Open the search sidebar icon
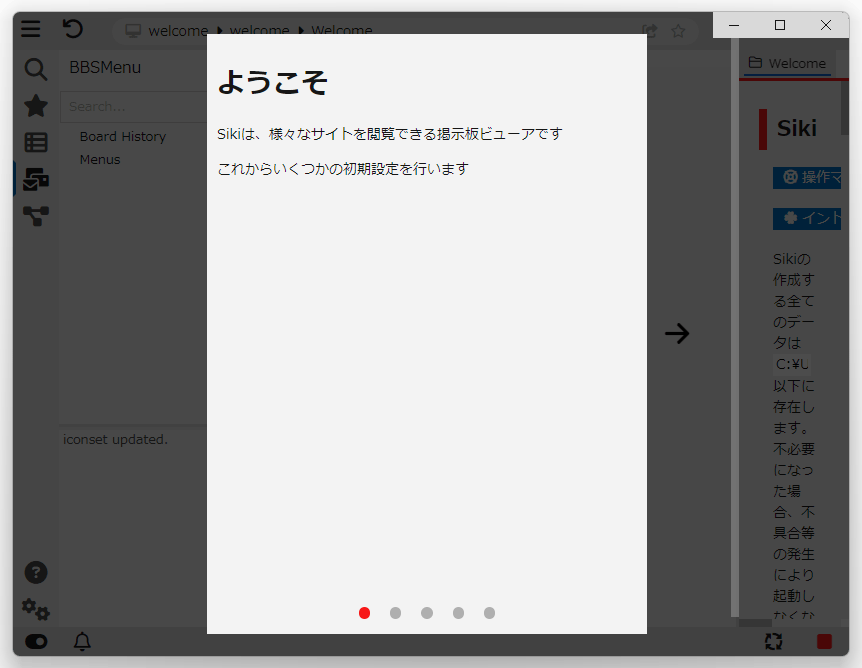The image size is (862, 668). [36, 69]
